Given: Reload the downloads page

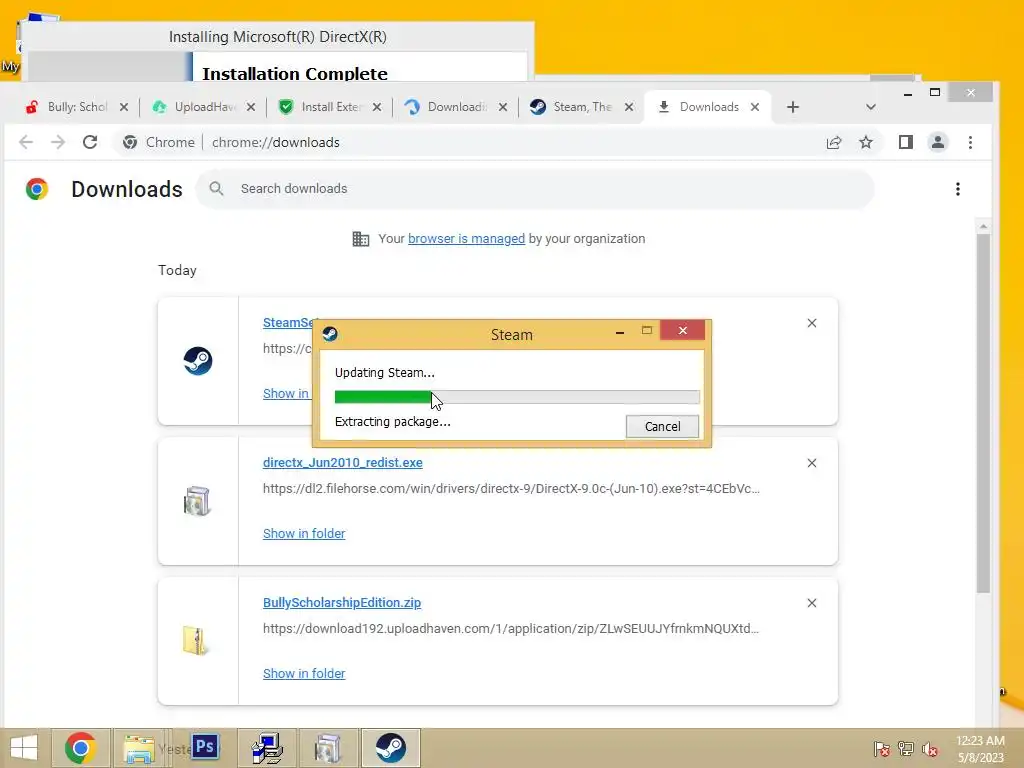Looking at the screenshot, I should coord(90,142).
